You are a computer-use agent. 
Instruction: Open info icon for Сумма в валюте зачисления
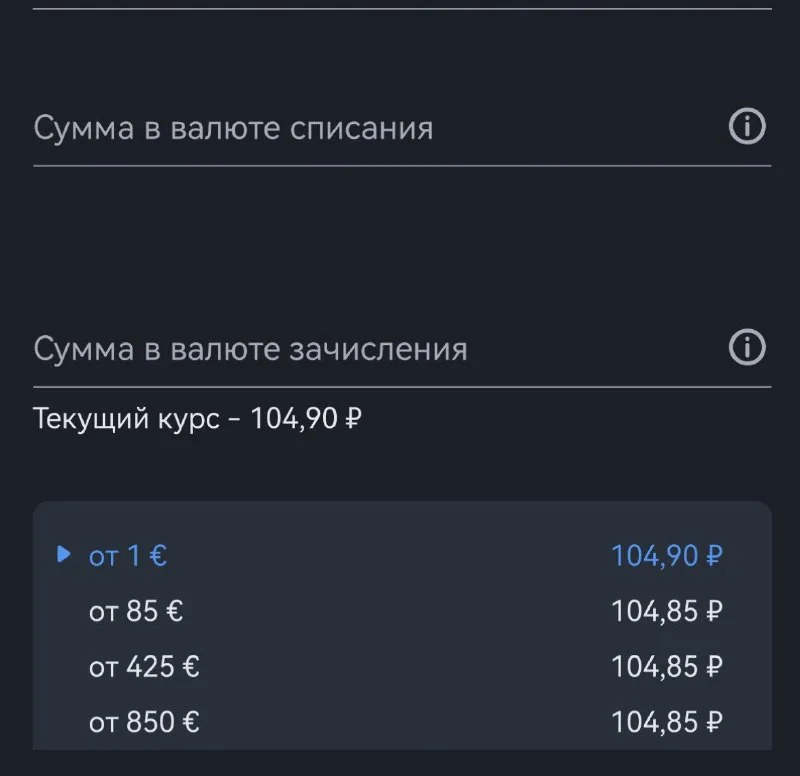click(x=747, y=348)
